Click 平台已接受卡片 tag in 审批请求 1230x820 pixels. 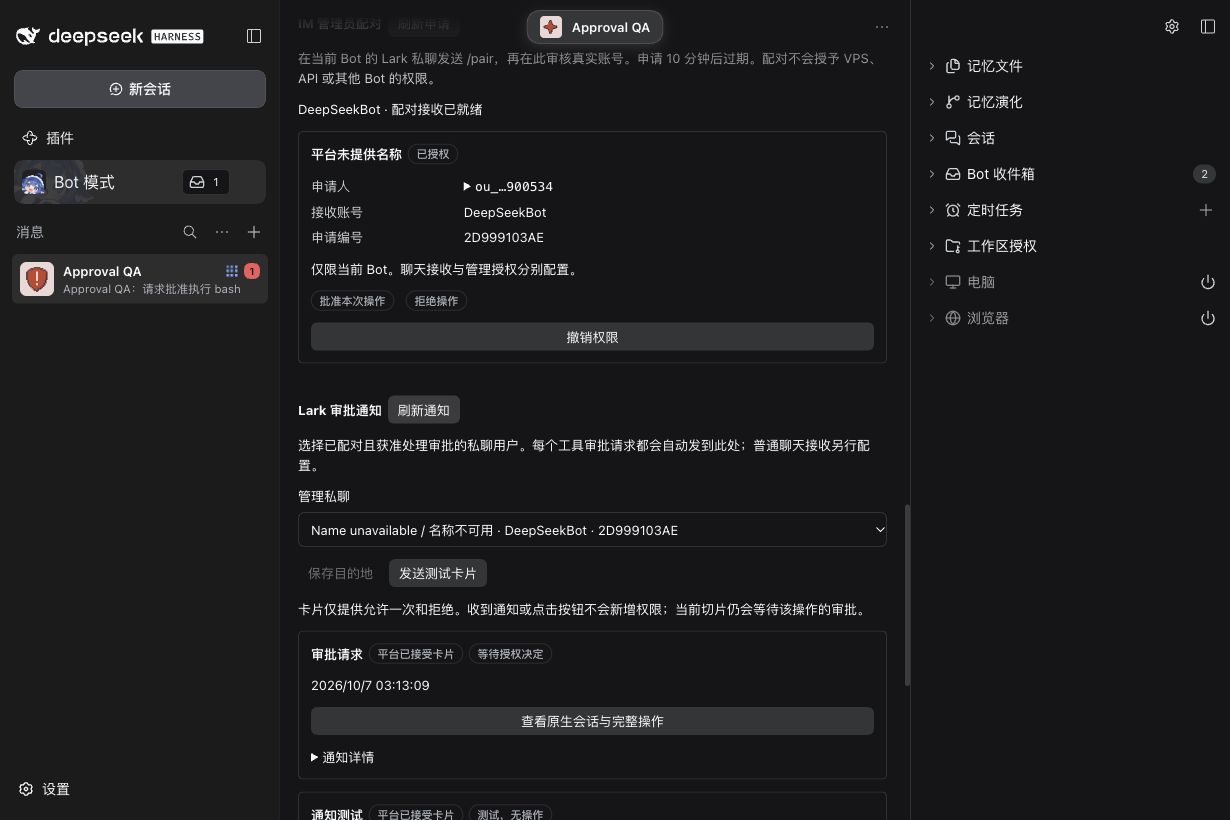(x=415, y=654)
